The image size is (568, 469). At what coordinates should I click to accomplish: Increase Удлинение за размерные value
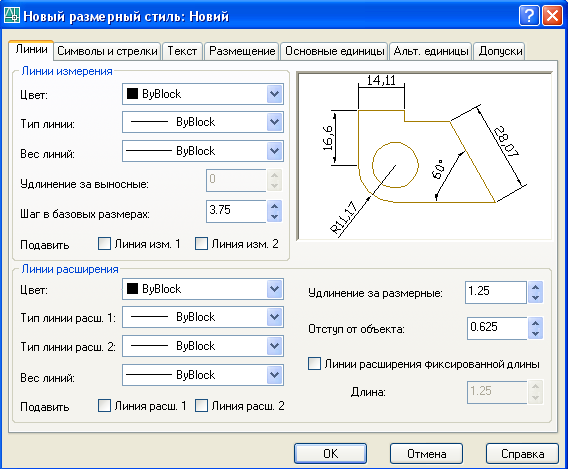point(535,287)
